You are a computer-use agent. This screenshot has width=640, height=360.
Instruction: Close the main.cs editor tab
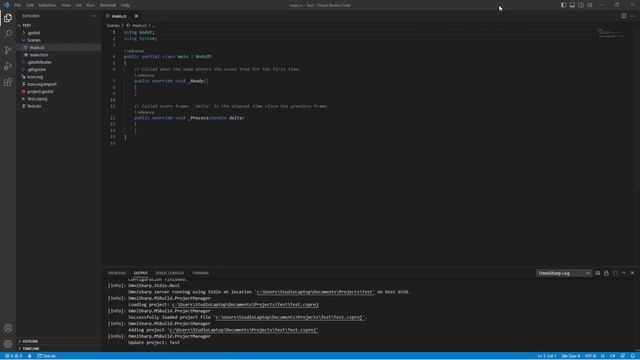(x=136, y=16)
